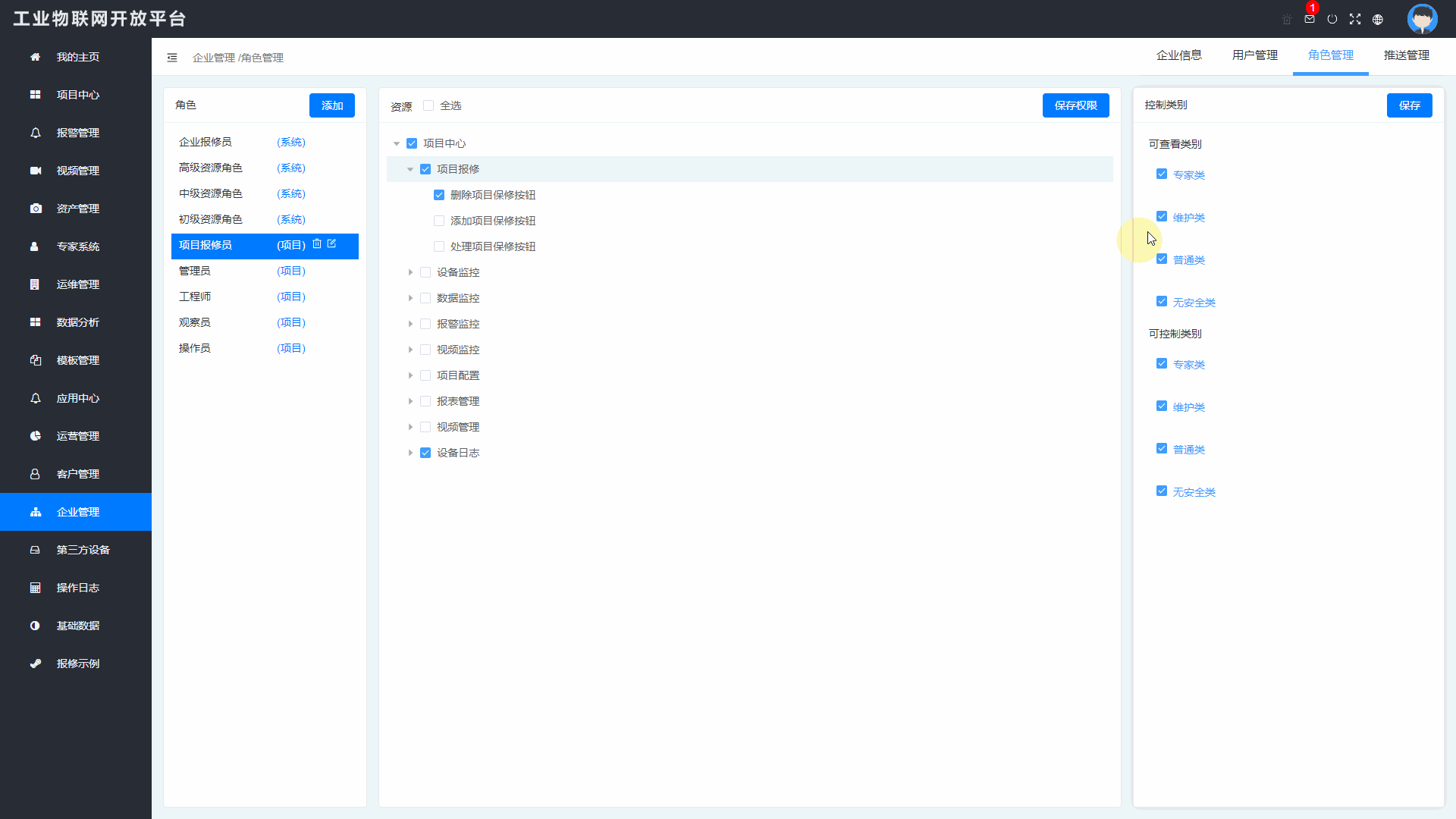Expand the 设备监控 resource tree node
Viewport: 1456px width, 819px height.
pyautogui.click(x=410, y=272)
